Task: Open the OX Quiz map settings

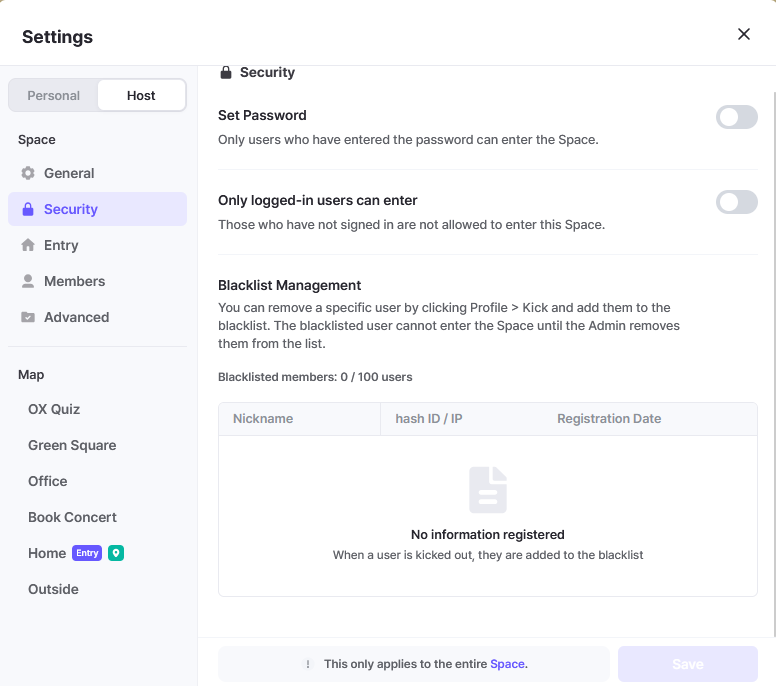Action: [54, 409]
